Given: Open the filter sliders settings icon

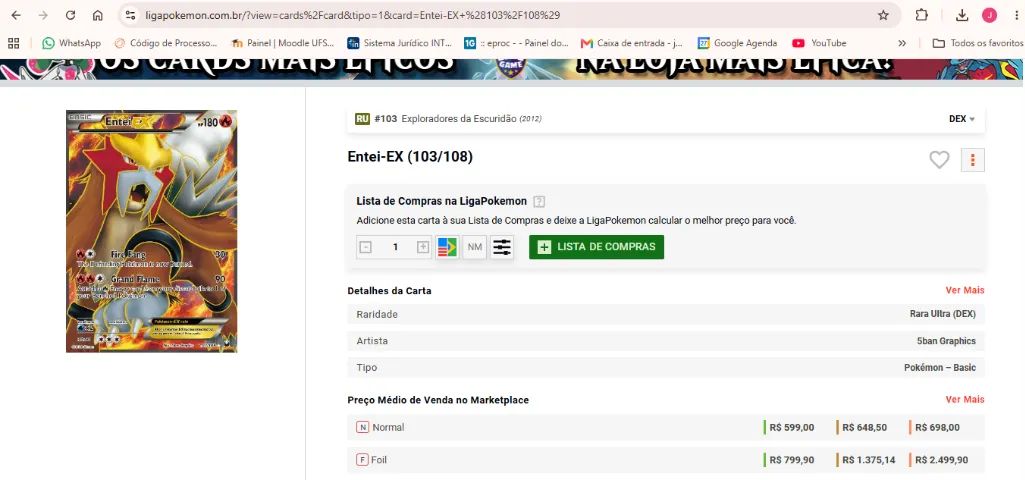Looking at the screenshot, I should point(502,247).
